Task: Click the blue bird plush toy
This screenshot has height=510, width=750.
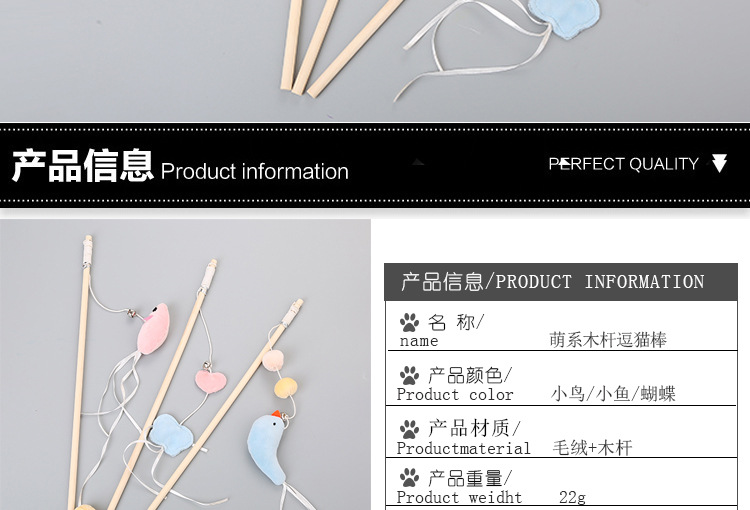Action: tap(267, 447)
